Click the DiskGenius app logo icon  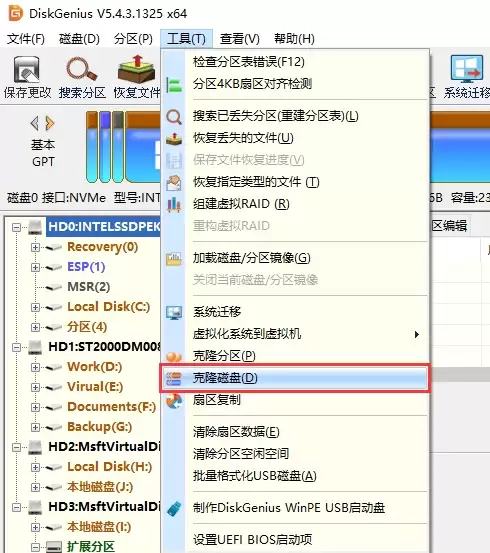tap(15, 13)
